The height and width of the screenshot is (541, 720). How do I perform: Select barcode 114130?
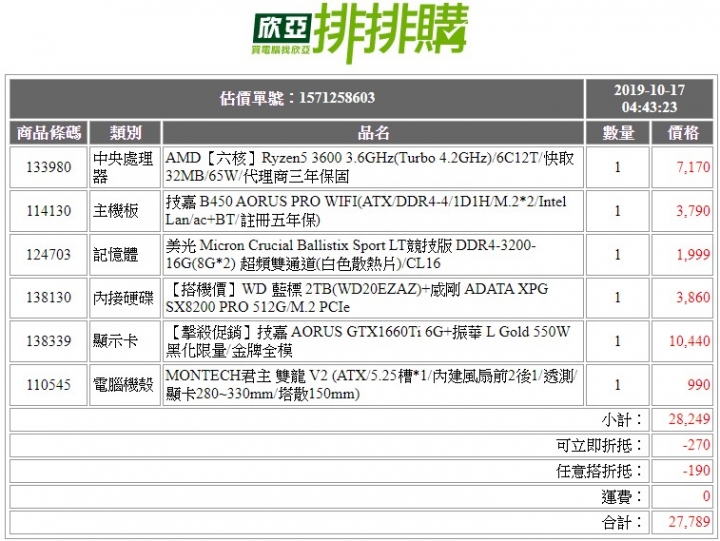49,211
